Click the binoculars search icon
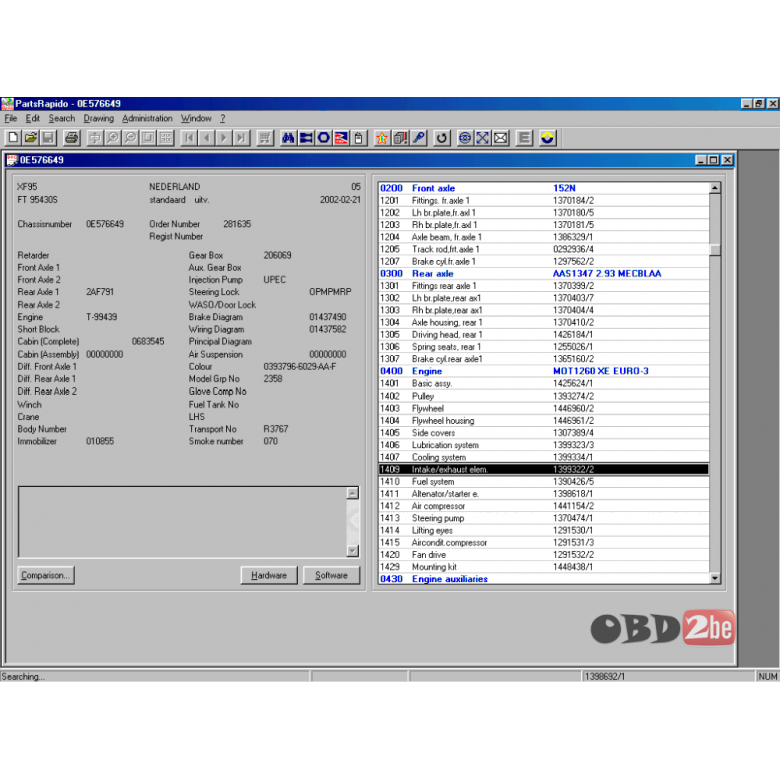The width and height of the screenshot is (780, 780). [288, 138]
